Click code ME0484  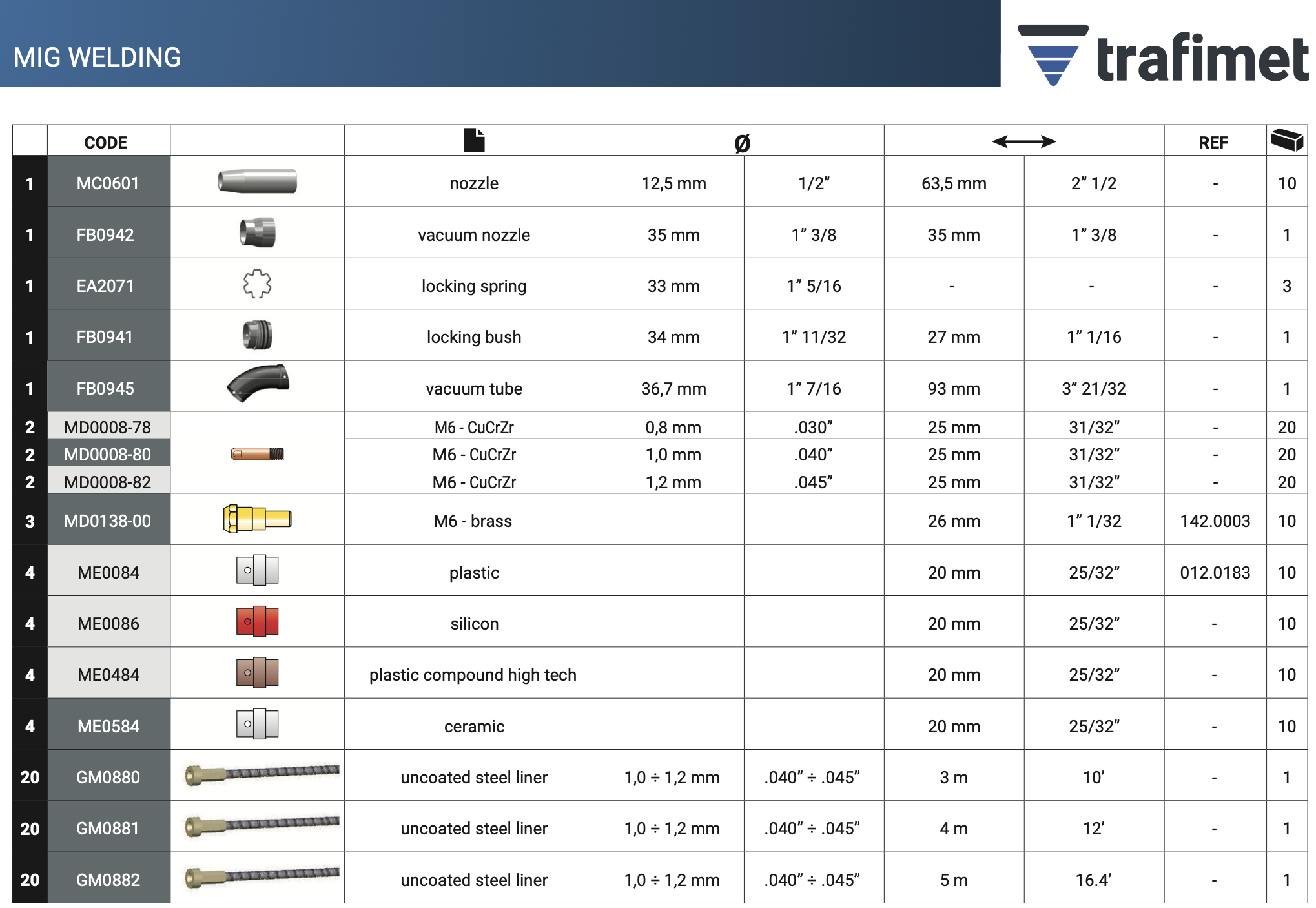click(108, 675)
